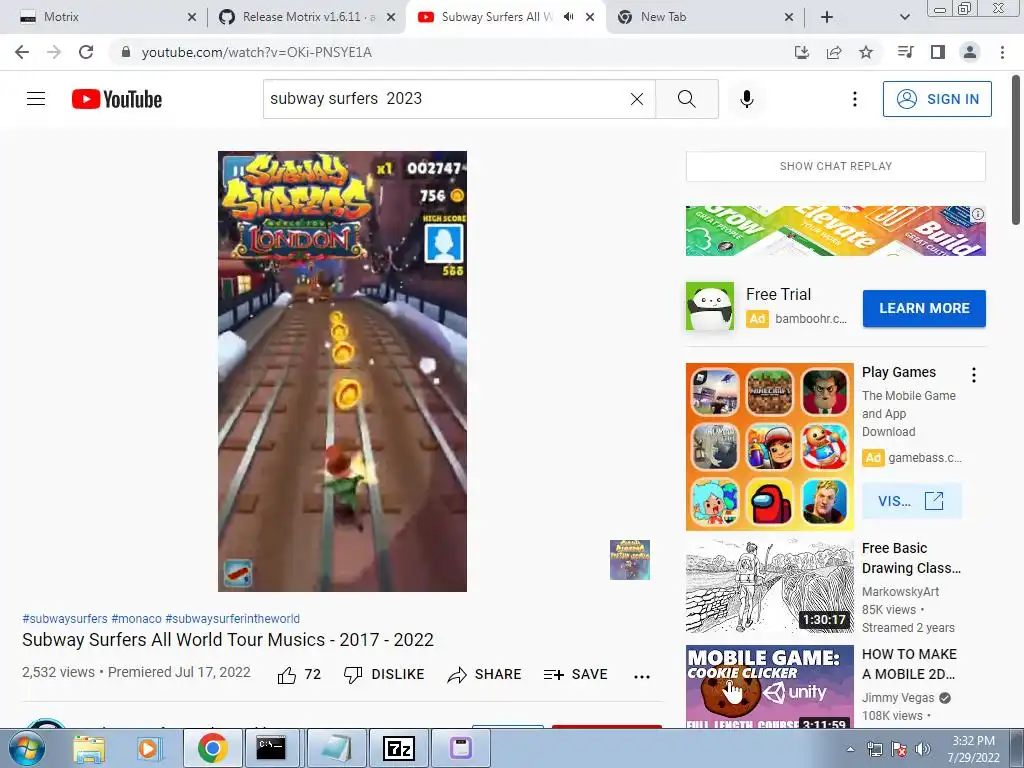
Task: Open the Jimmy Vegas channel name
Action: pos(898,697)
